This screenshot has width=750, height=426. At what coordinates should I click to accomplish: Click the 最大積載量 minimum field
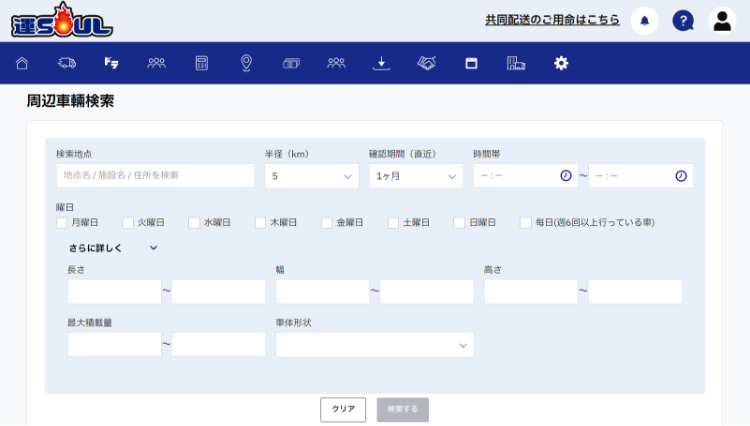tap(114, 344)
